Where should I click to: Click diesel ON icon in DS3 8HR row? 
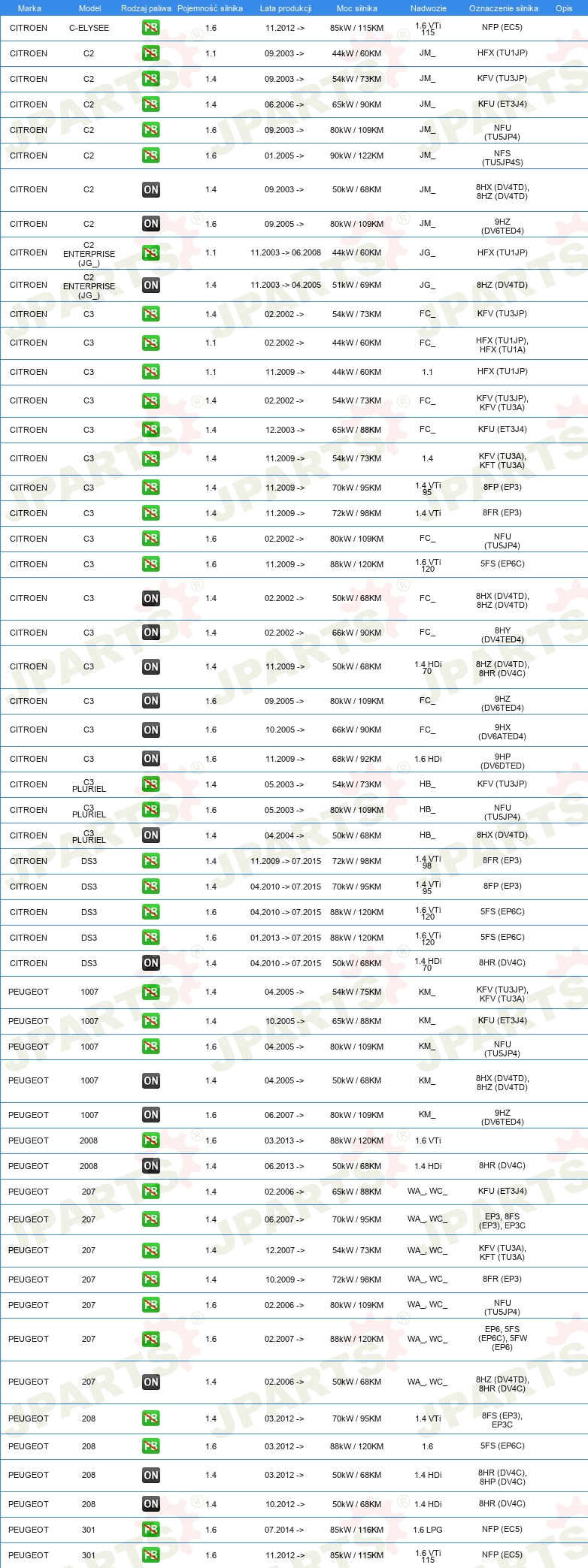tap(150, 963)
